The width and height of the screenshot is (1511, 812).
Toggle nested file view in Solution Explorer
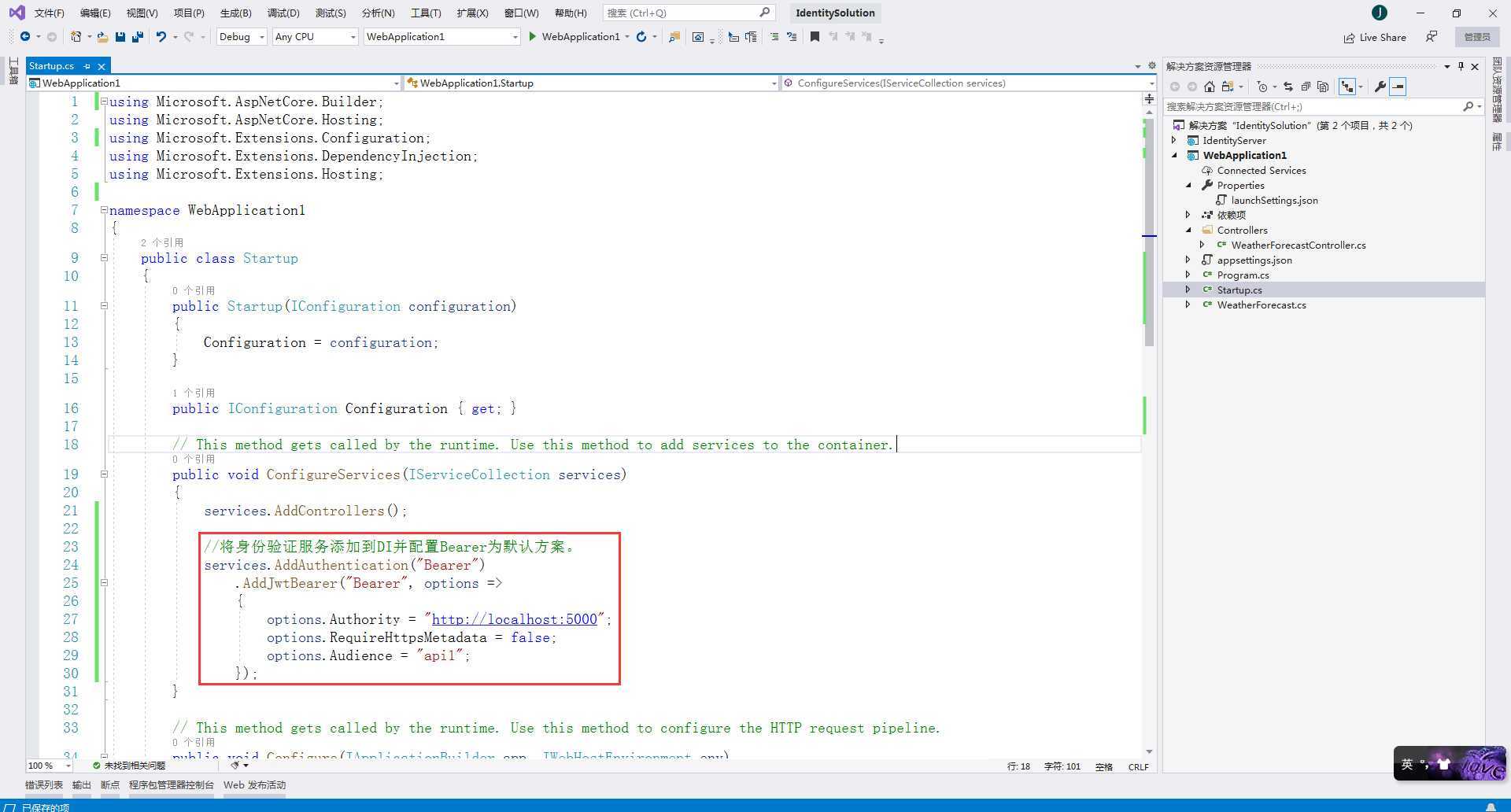(x=1348, y=87)
